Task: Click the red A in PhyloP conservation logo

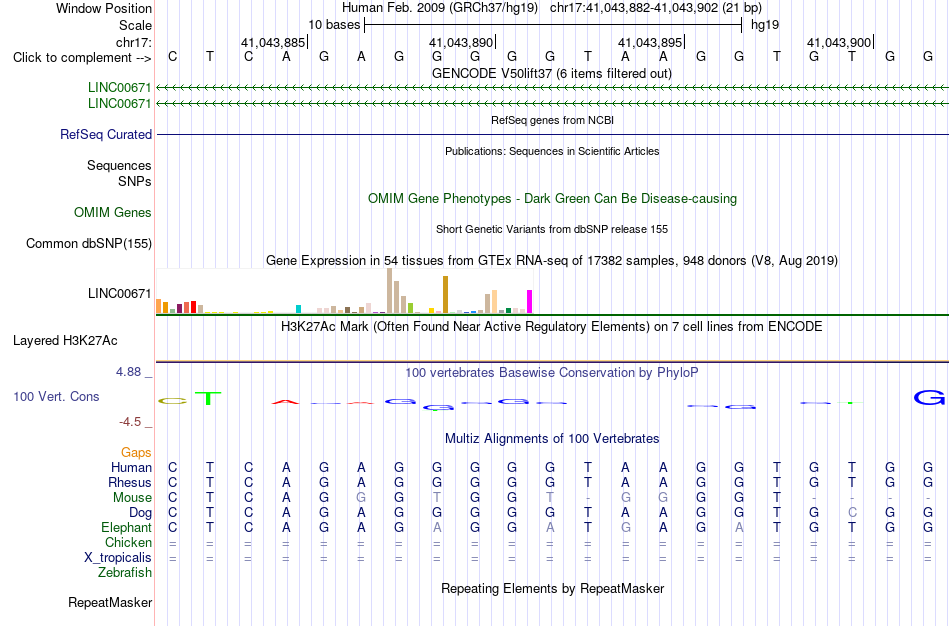Action: pos(285,402)
